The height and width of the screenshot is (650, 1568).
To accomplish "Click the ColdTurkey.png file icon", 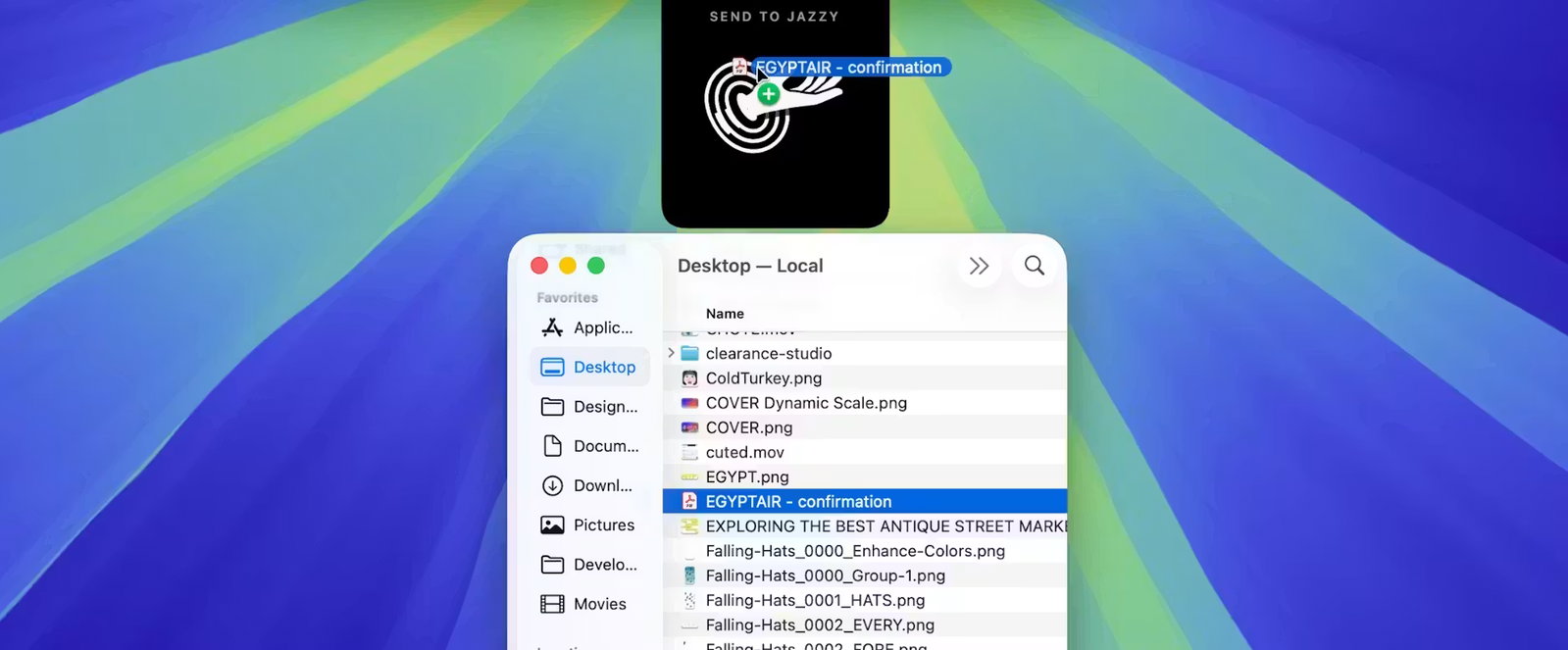I will (x=689, y=377).
